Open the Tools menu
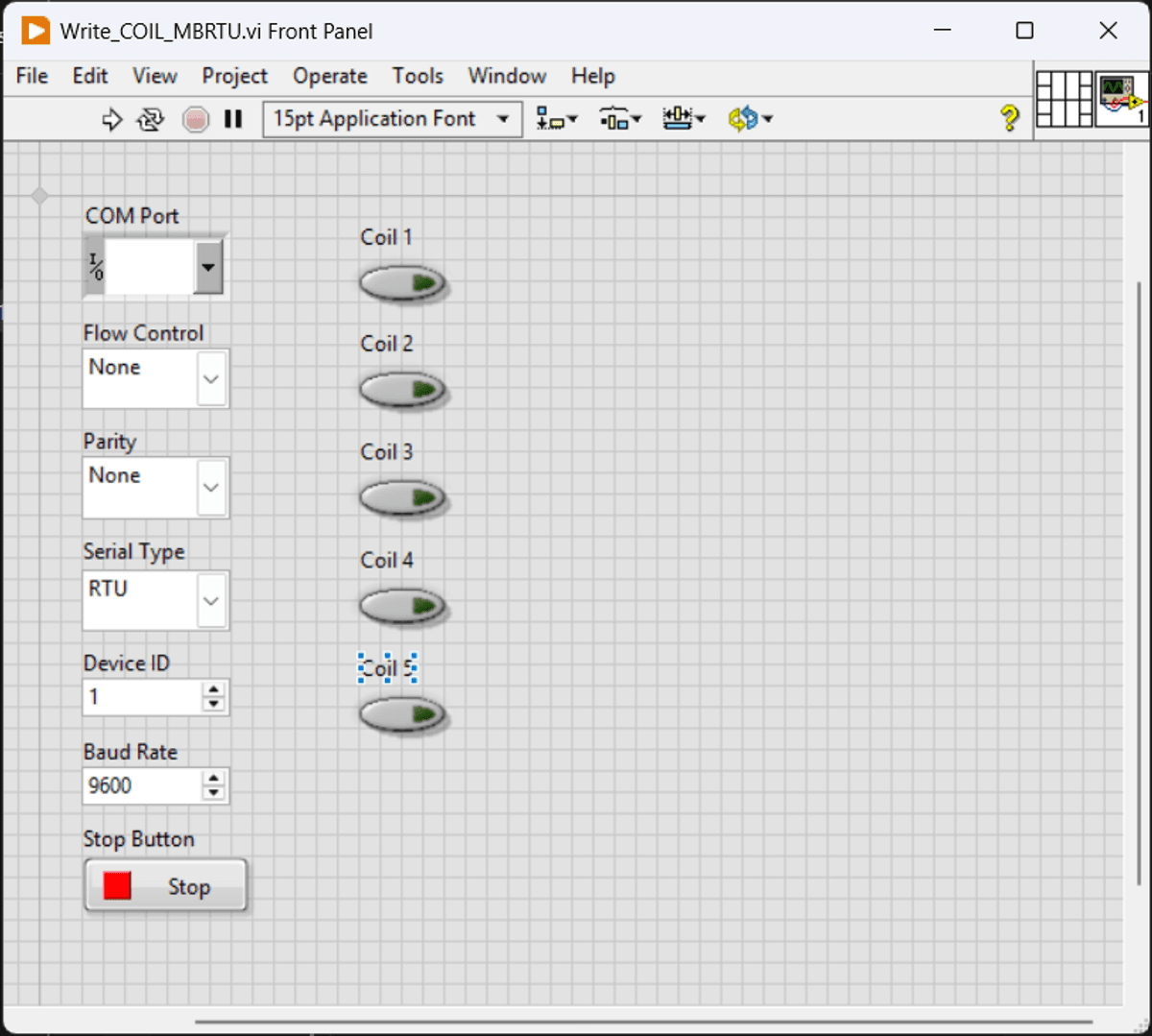1152x1036 pixels. pyautogui.click(x=418, y=76)
